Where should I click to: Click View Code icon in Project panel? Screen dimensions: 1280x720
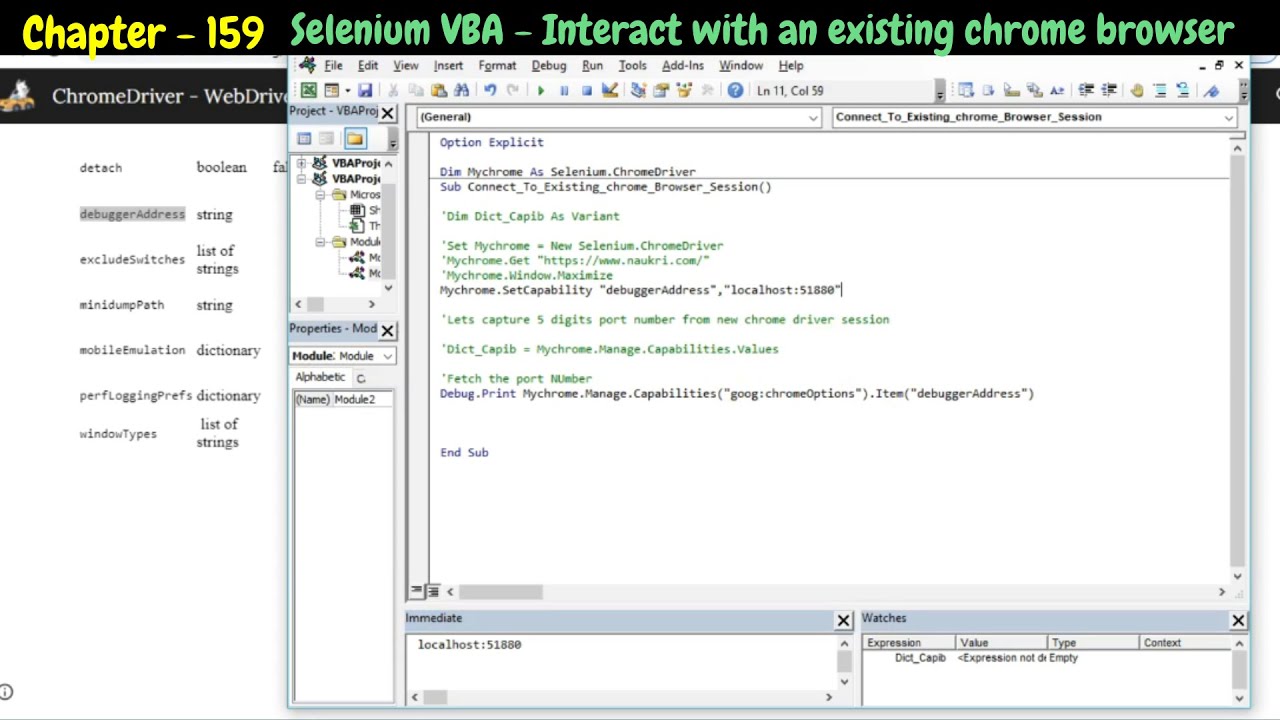304,139
